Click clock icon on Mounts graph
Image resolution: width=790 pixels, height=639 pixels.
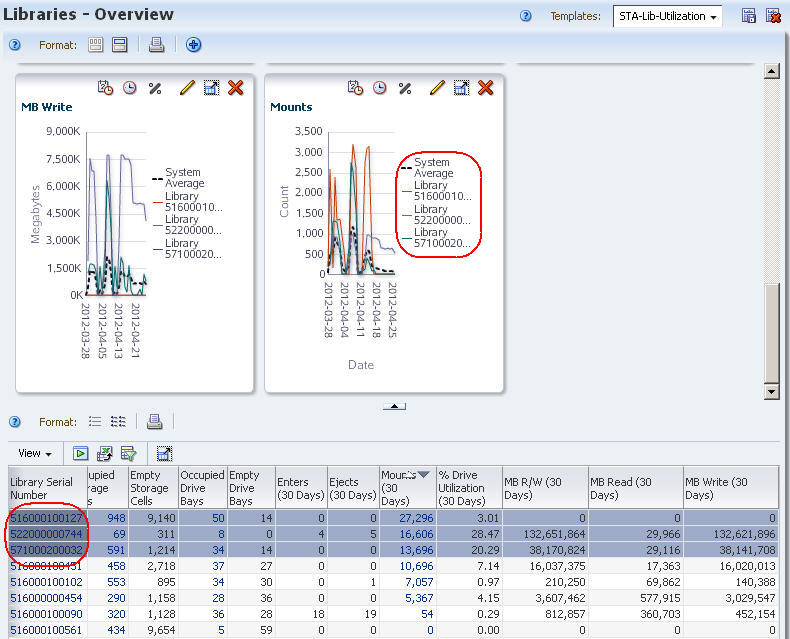380,88
